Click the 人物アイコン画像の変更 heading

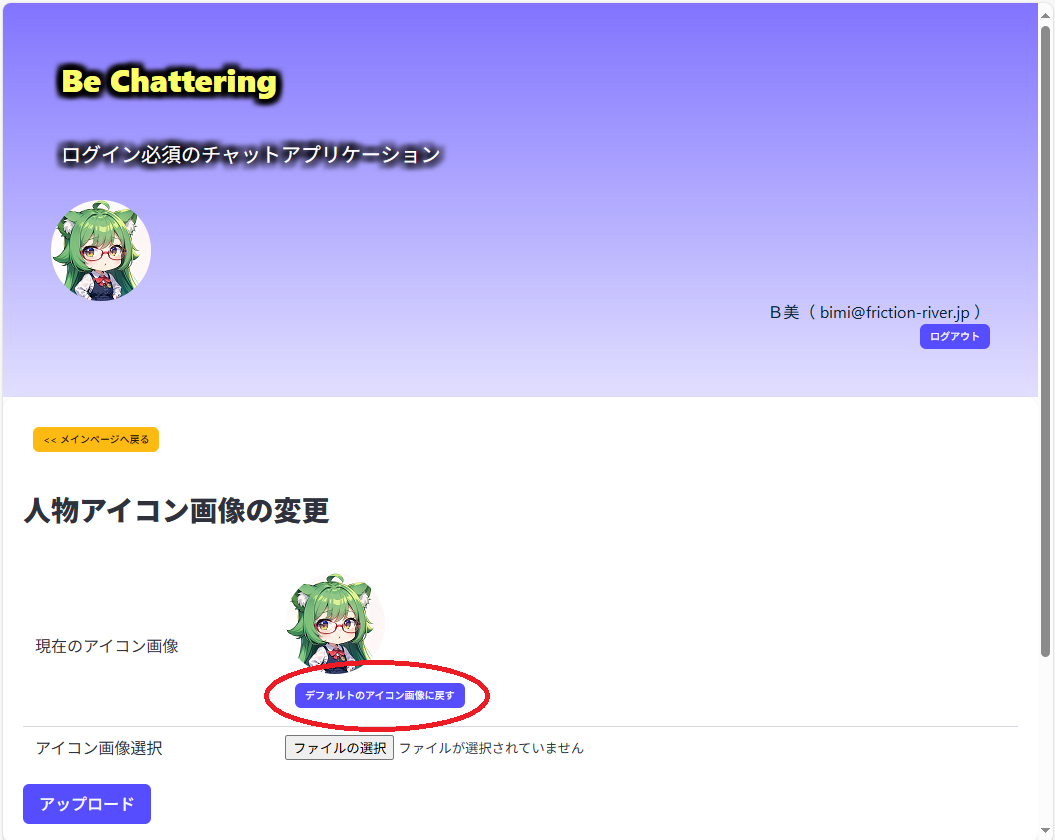pyautogui.click(x=176, y=511)
